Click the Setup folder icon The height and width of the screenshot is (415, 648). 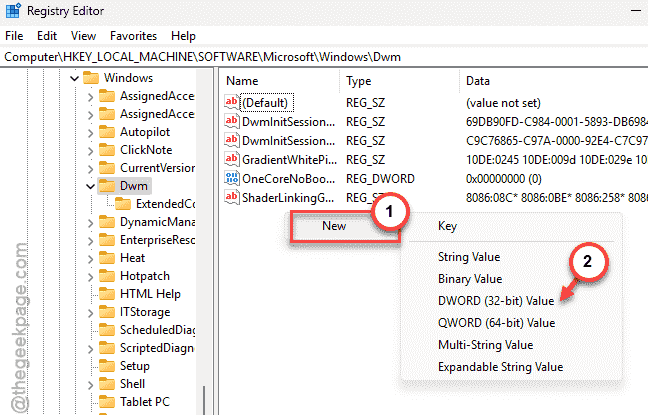click(107, 366)
